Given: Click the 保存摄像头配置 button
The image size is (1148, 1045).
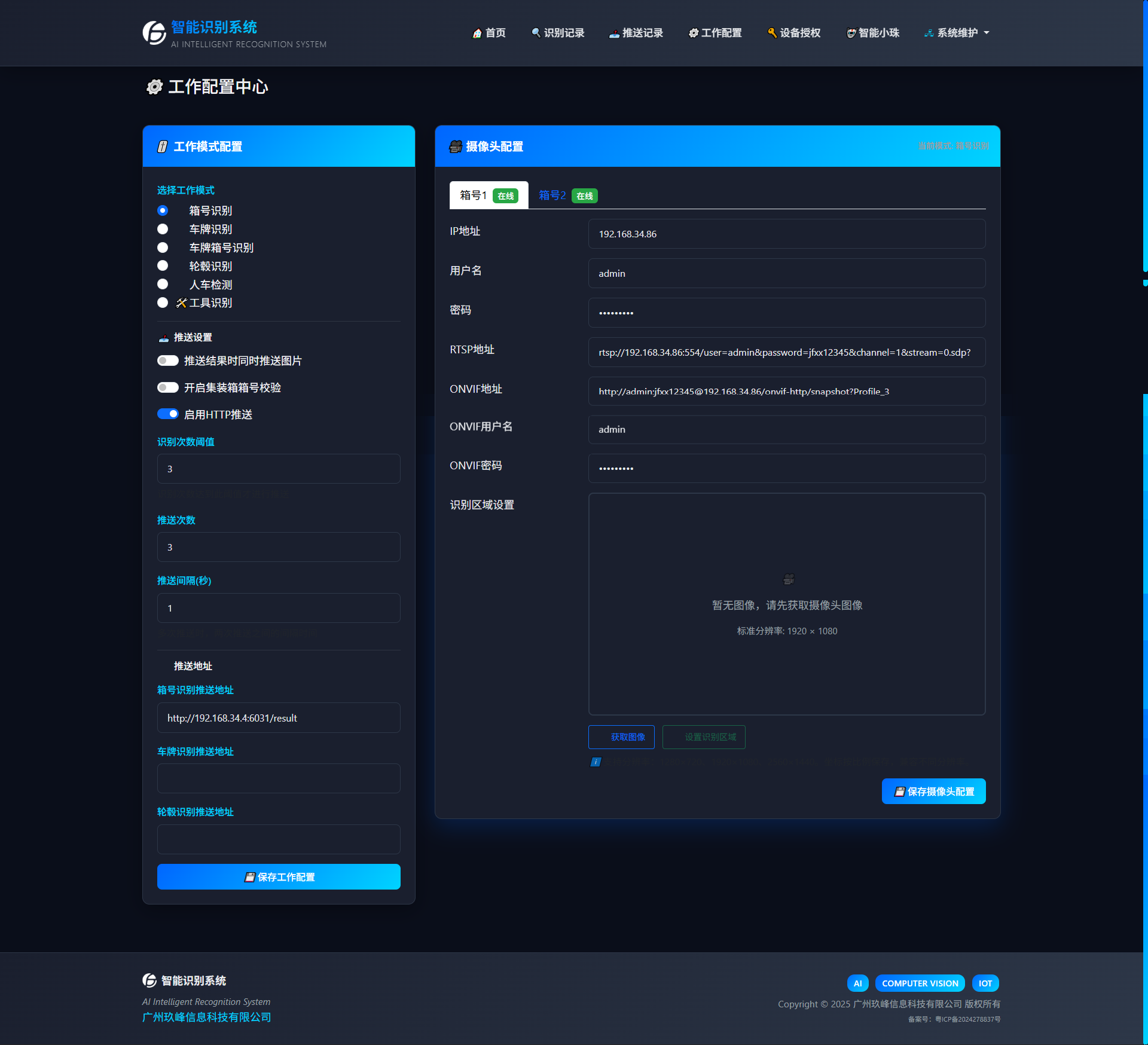Looking at the screenshot, I should click(x=934, y=792).
